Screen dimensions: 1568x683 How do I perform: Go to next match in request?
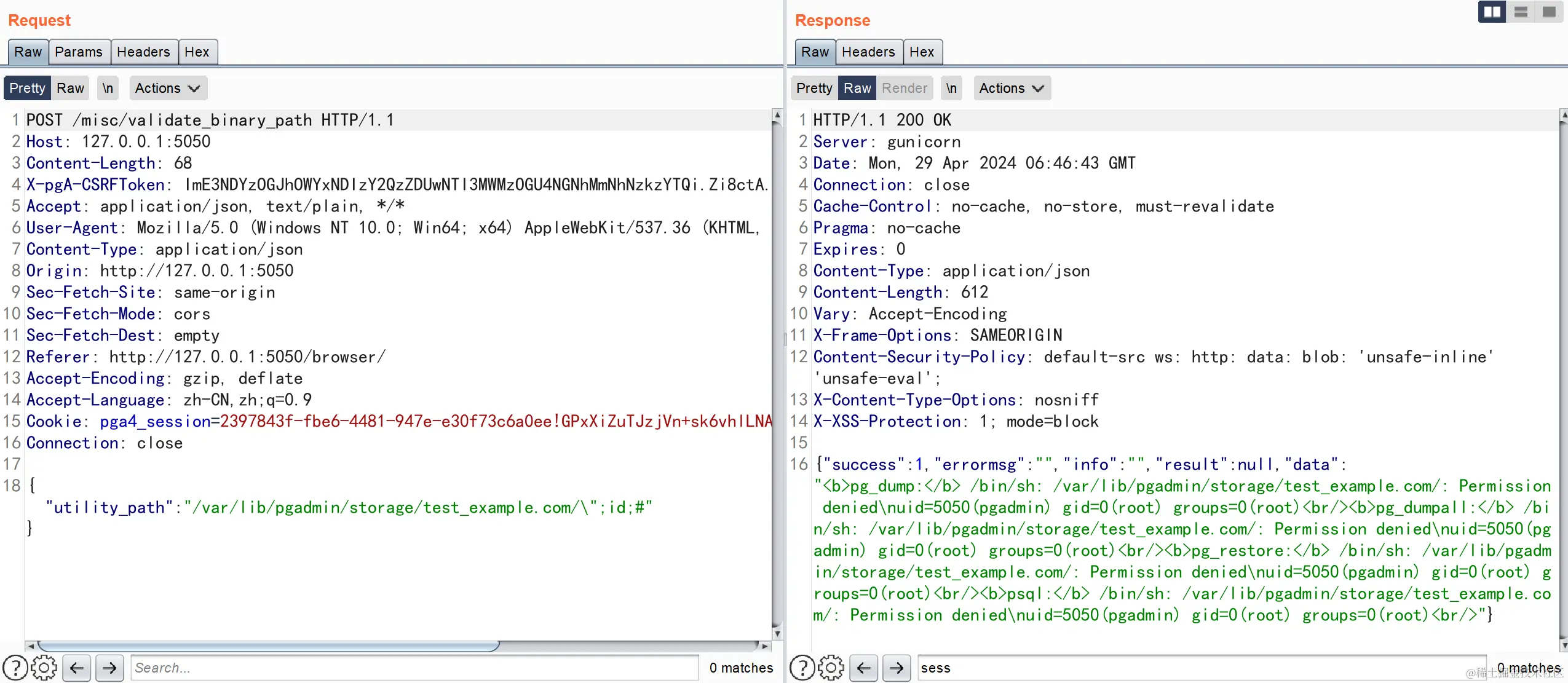tap(109, 668)
